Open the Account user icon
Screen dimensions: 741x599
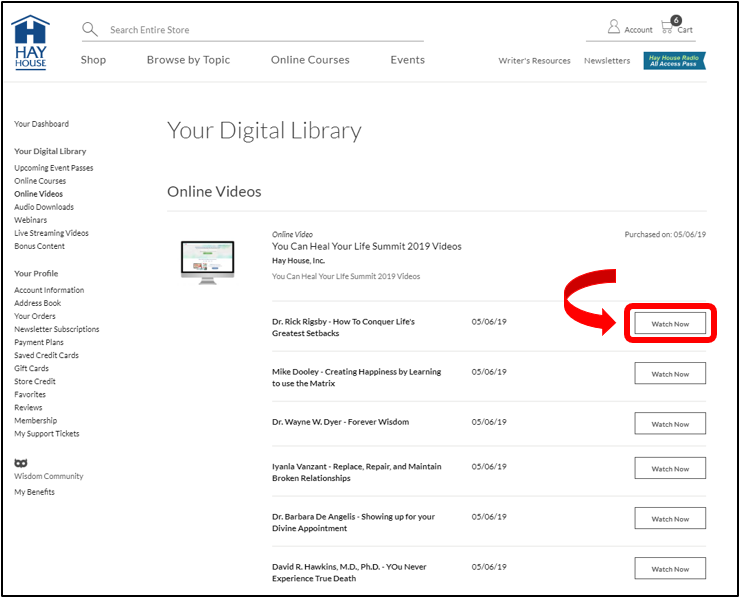coord(614,28)
